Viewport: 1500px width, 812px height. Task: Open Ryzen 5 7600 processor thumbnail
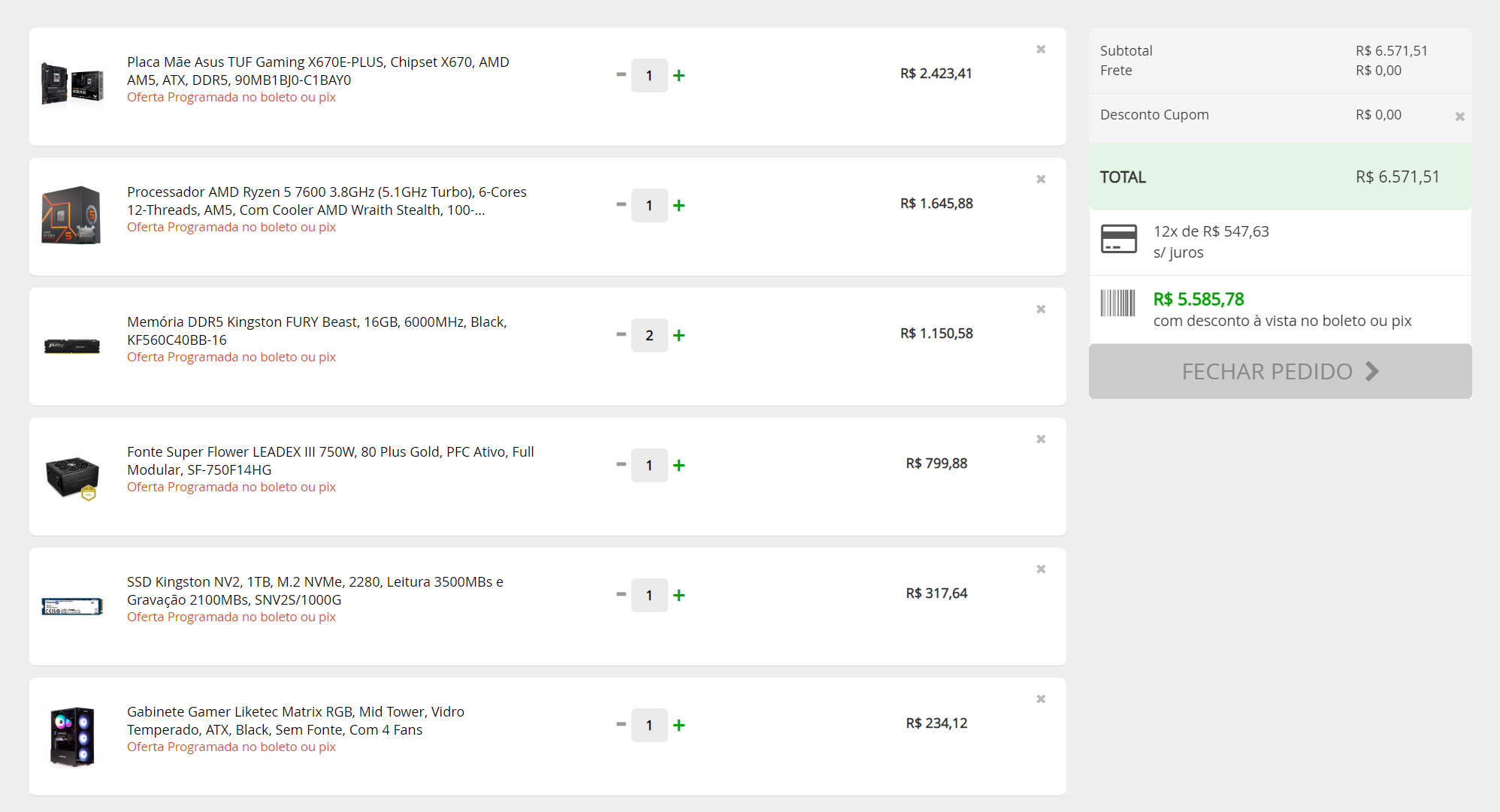click(71, 216)
